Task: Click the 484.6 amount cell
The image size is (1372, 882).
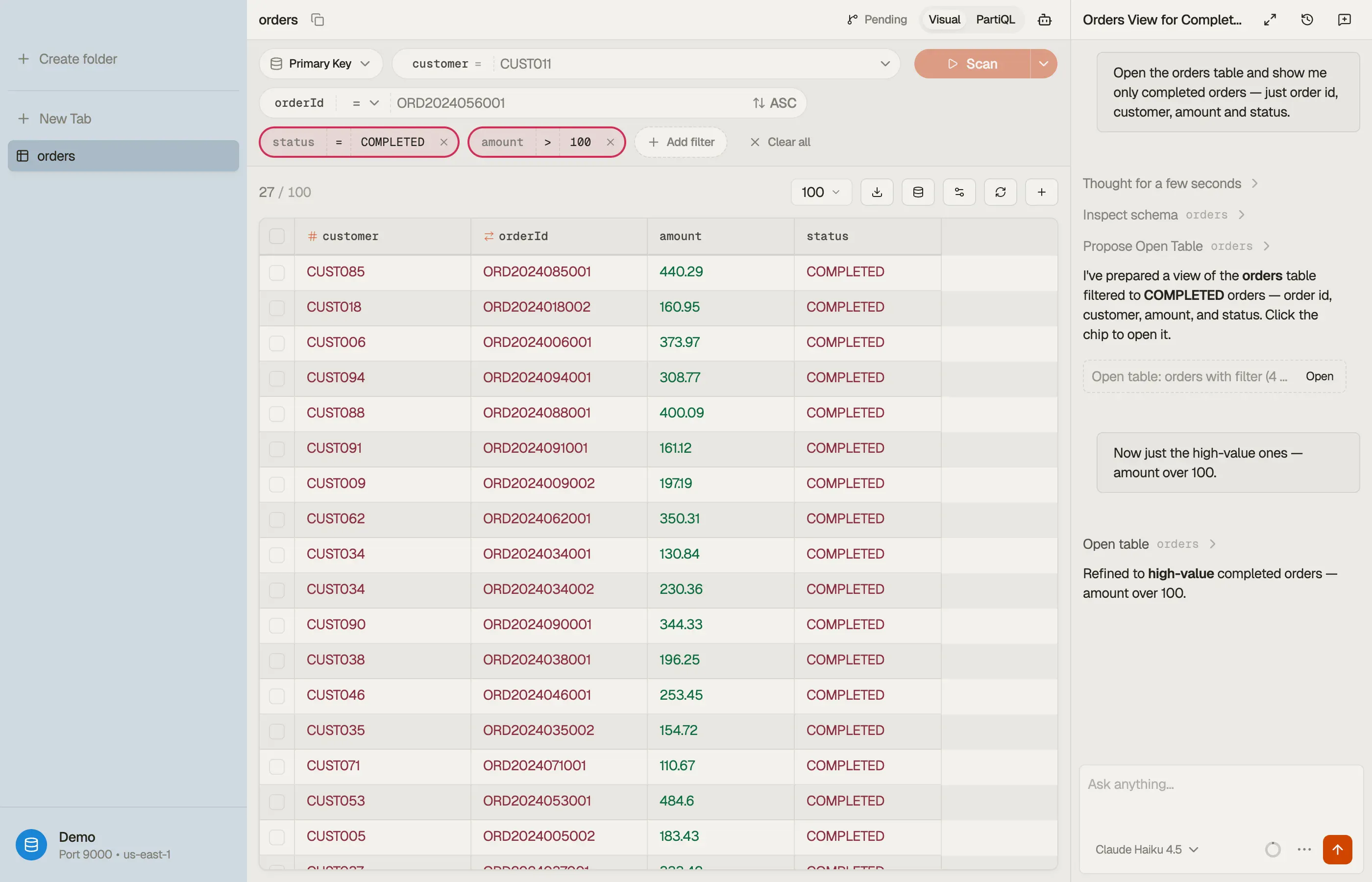Action: point(720,801)
